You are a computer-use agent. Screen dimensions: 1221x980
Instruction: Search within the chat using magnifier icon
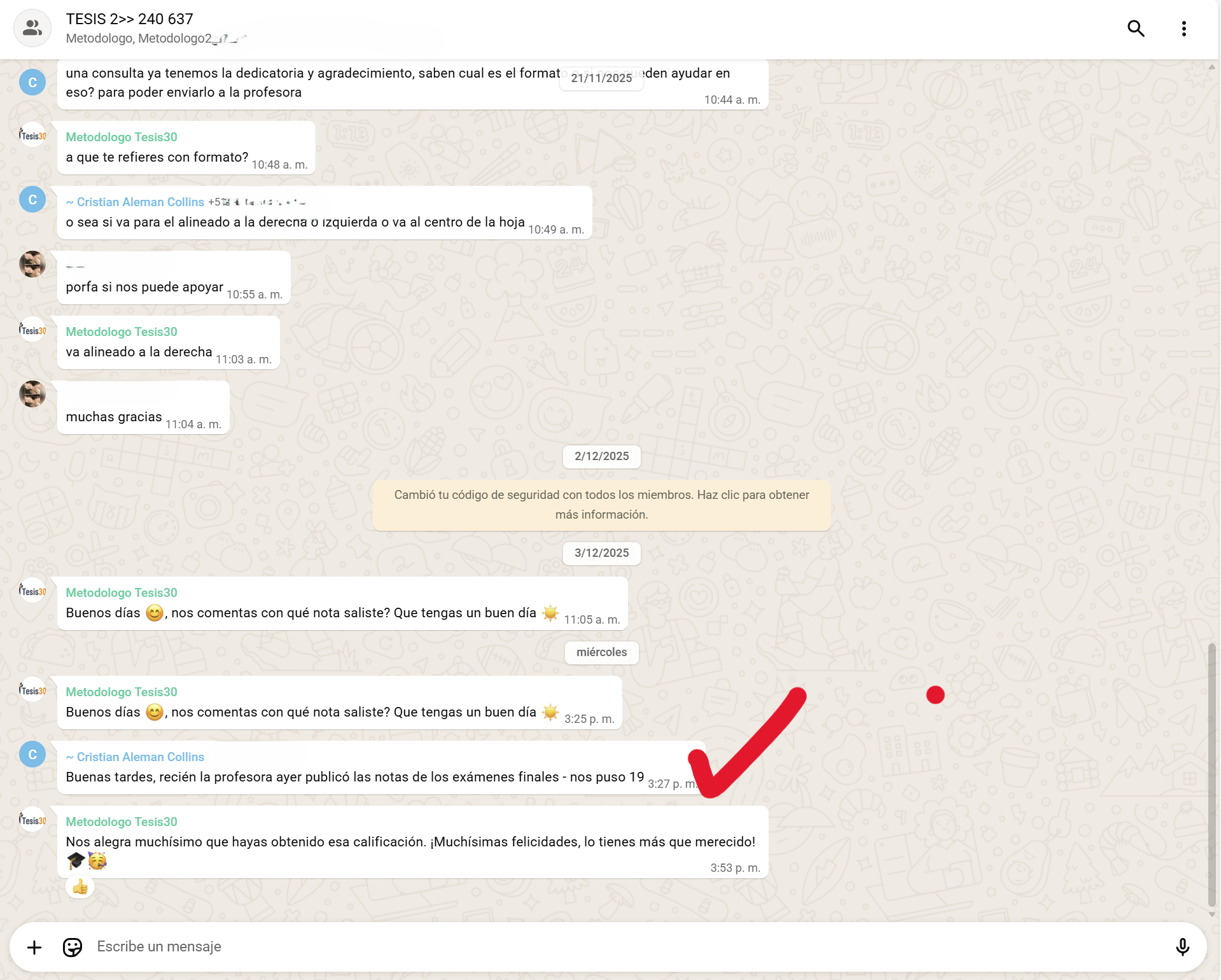tap(1136, 28)
